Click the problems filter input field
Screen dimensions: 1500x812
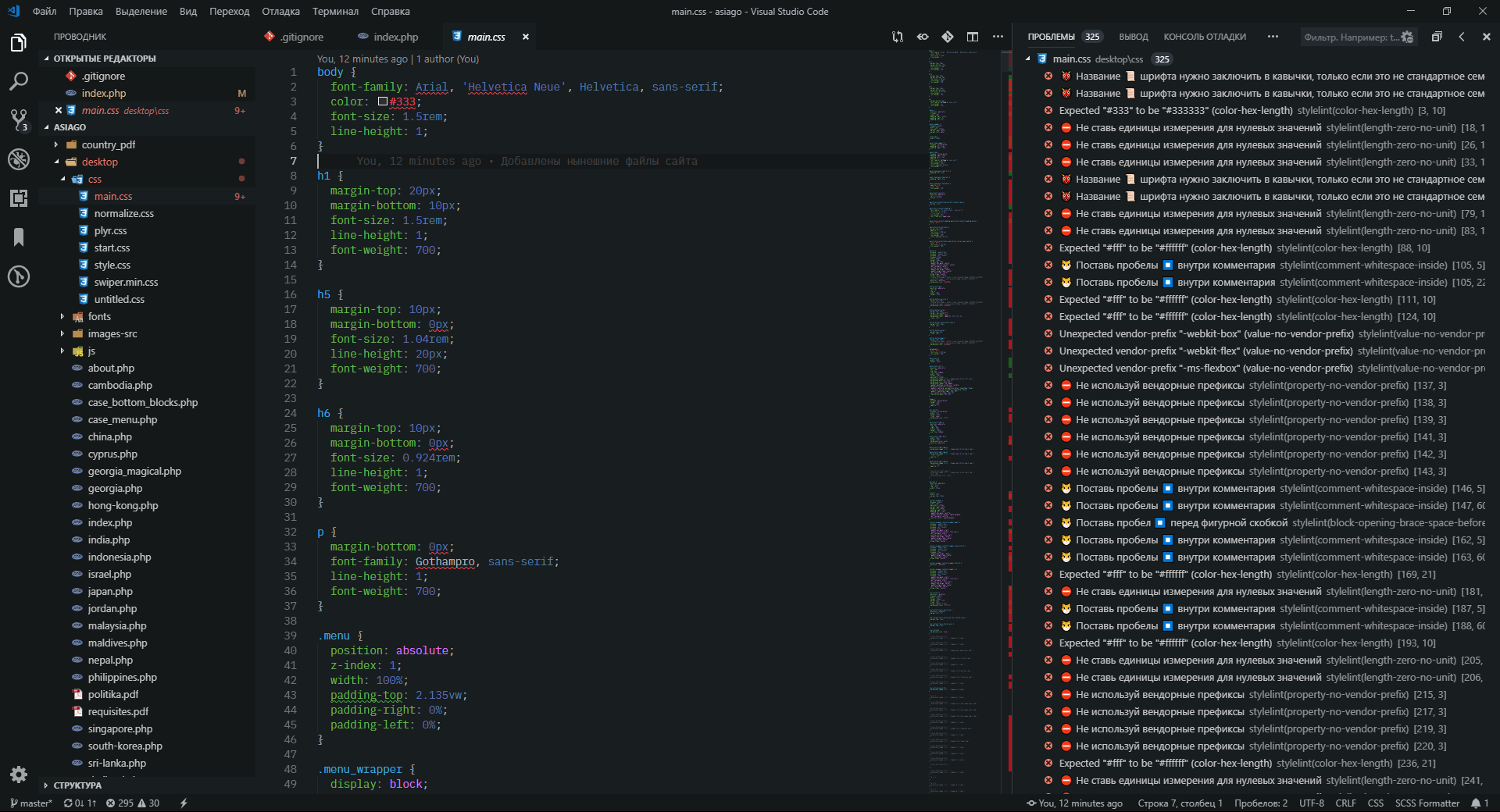coord(1350,37)
